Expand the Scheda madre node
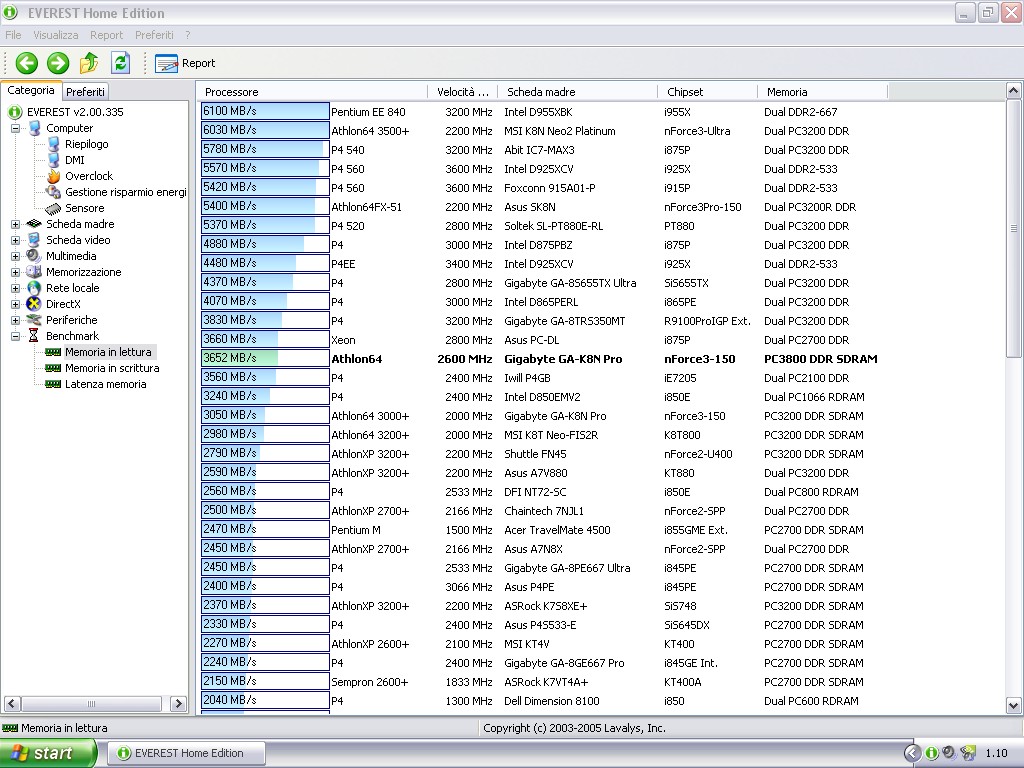The image size is (1024, 768). pos(15,224)
